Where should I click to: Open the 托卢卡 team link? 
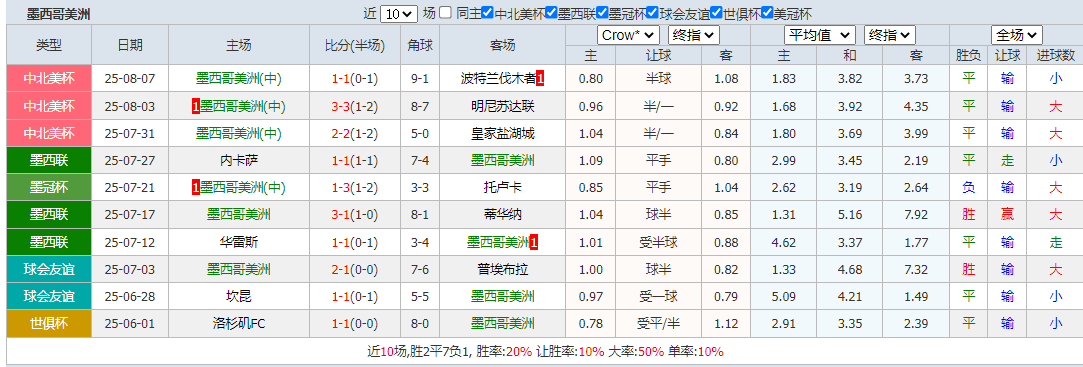(502, 187)
